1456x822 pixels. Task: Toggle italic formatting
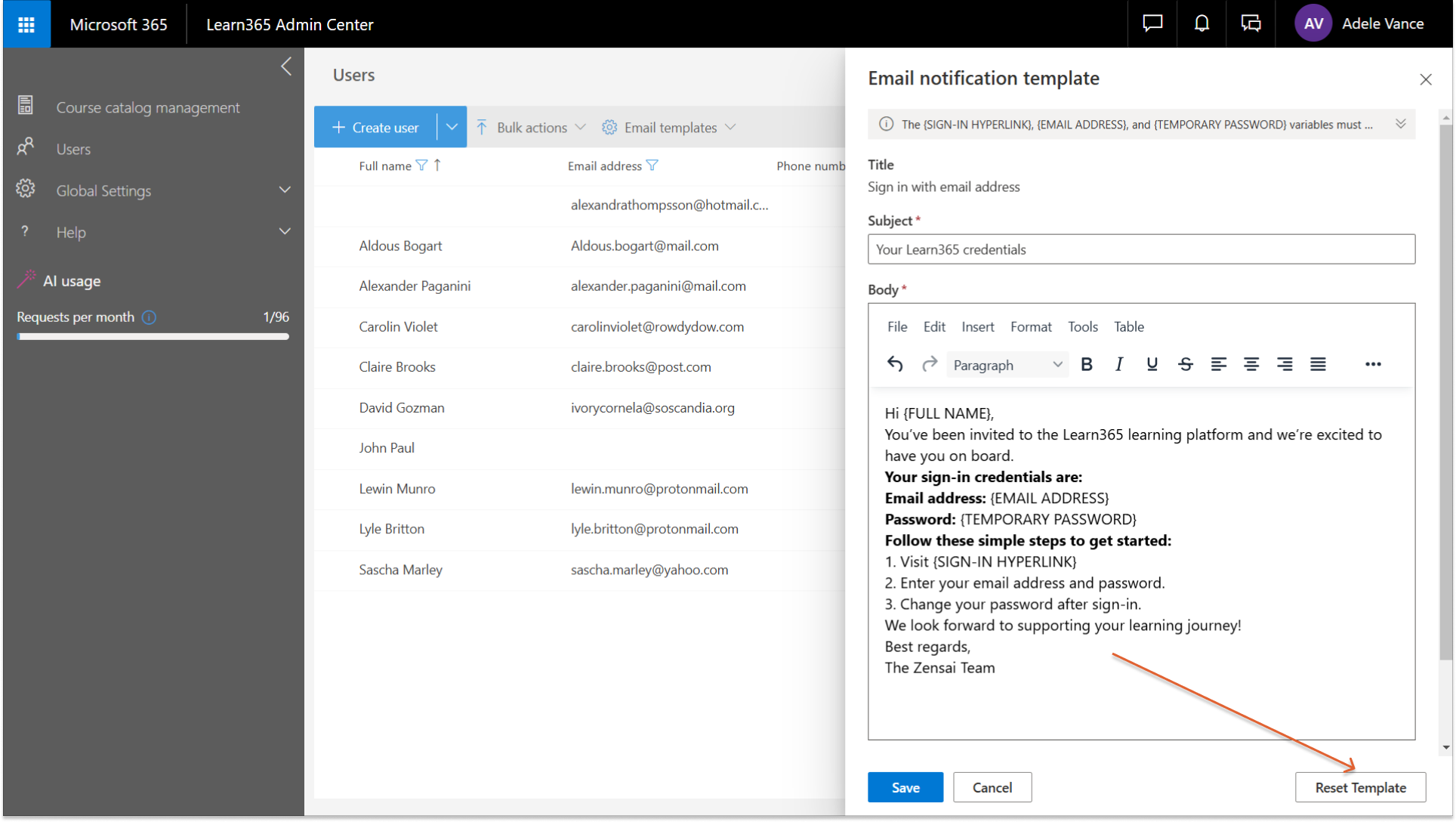(1119, 365)
